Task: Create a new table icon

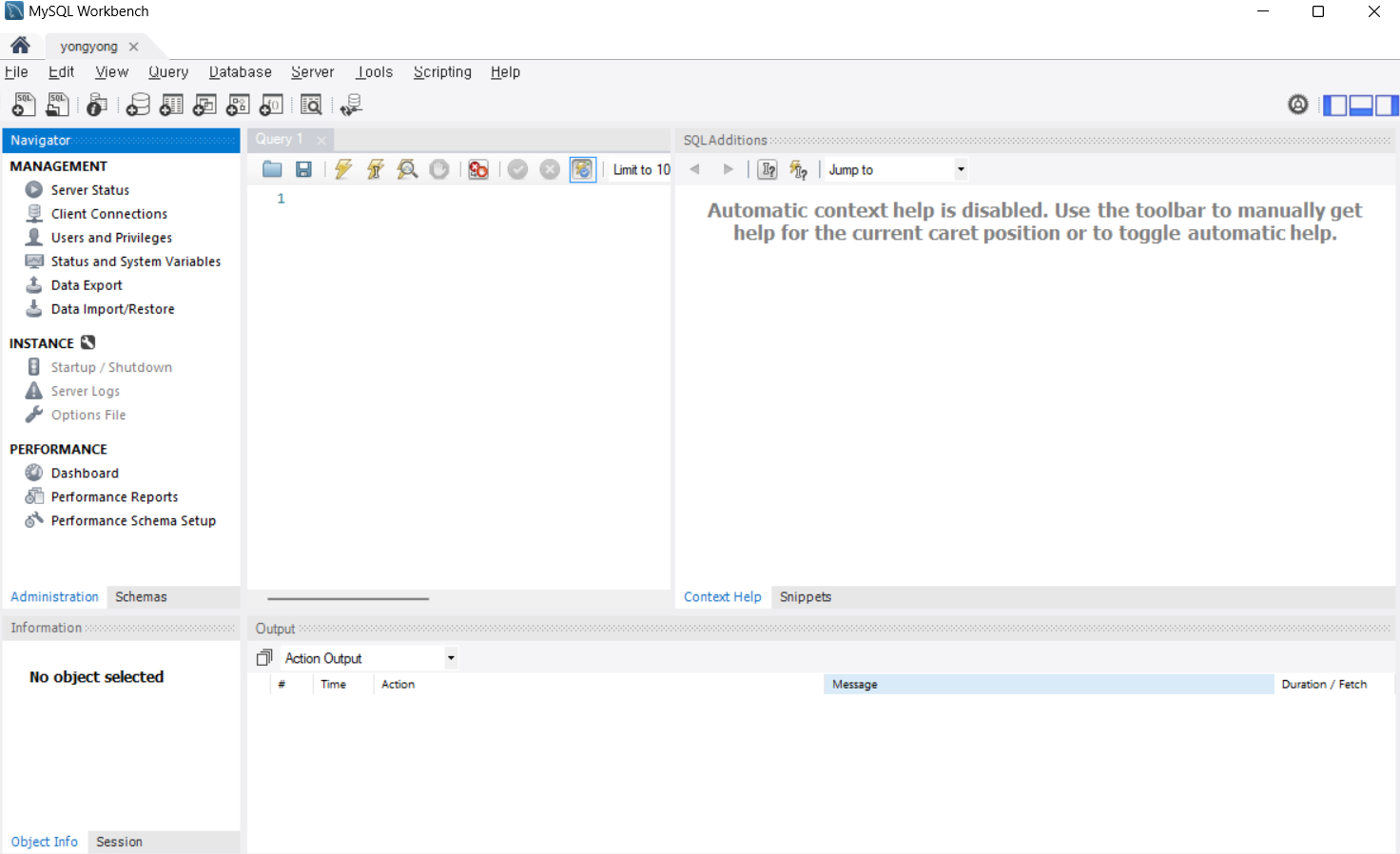Action: pyautogui.click(x=171, y=105)
